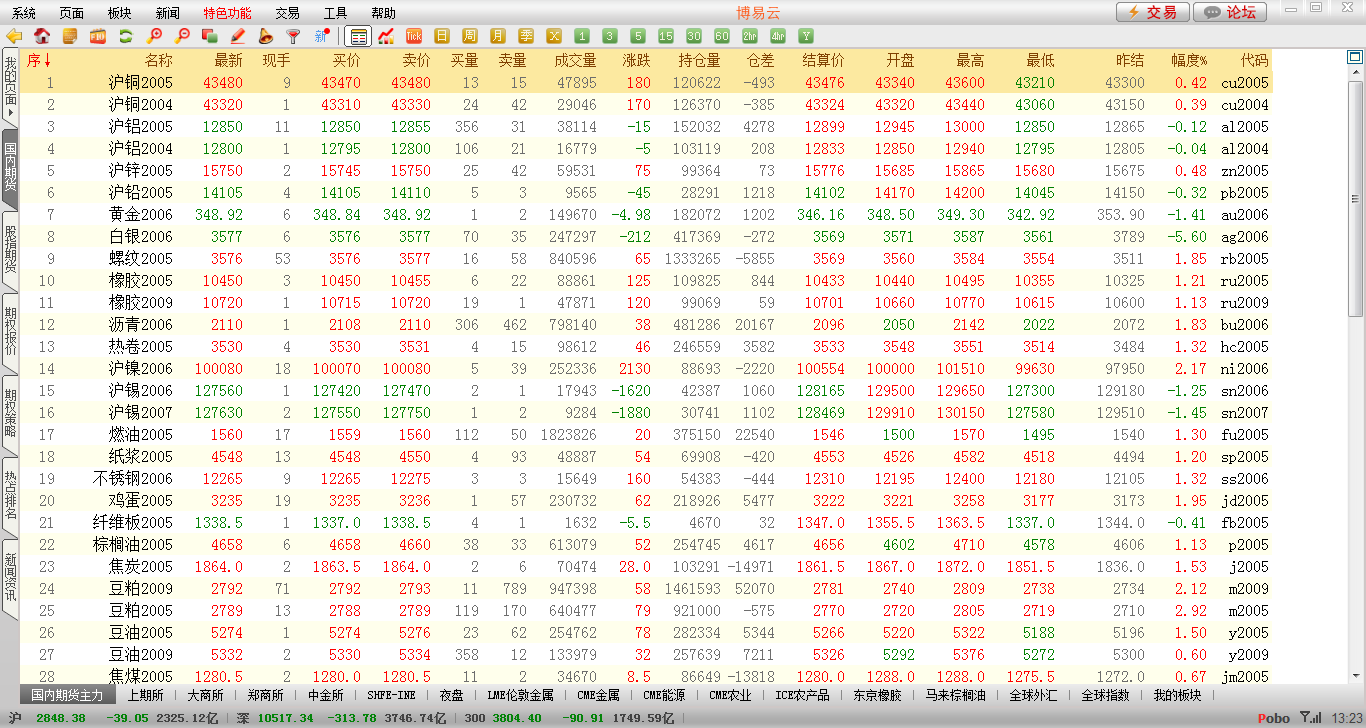This screenshot has height=728, width=1366.
Task: Sort by the 幅度% column header
Action: pos(1189,61)
